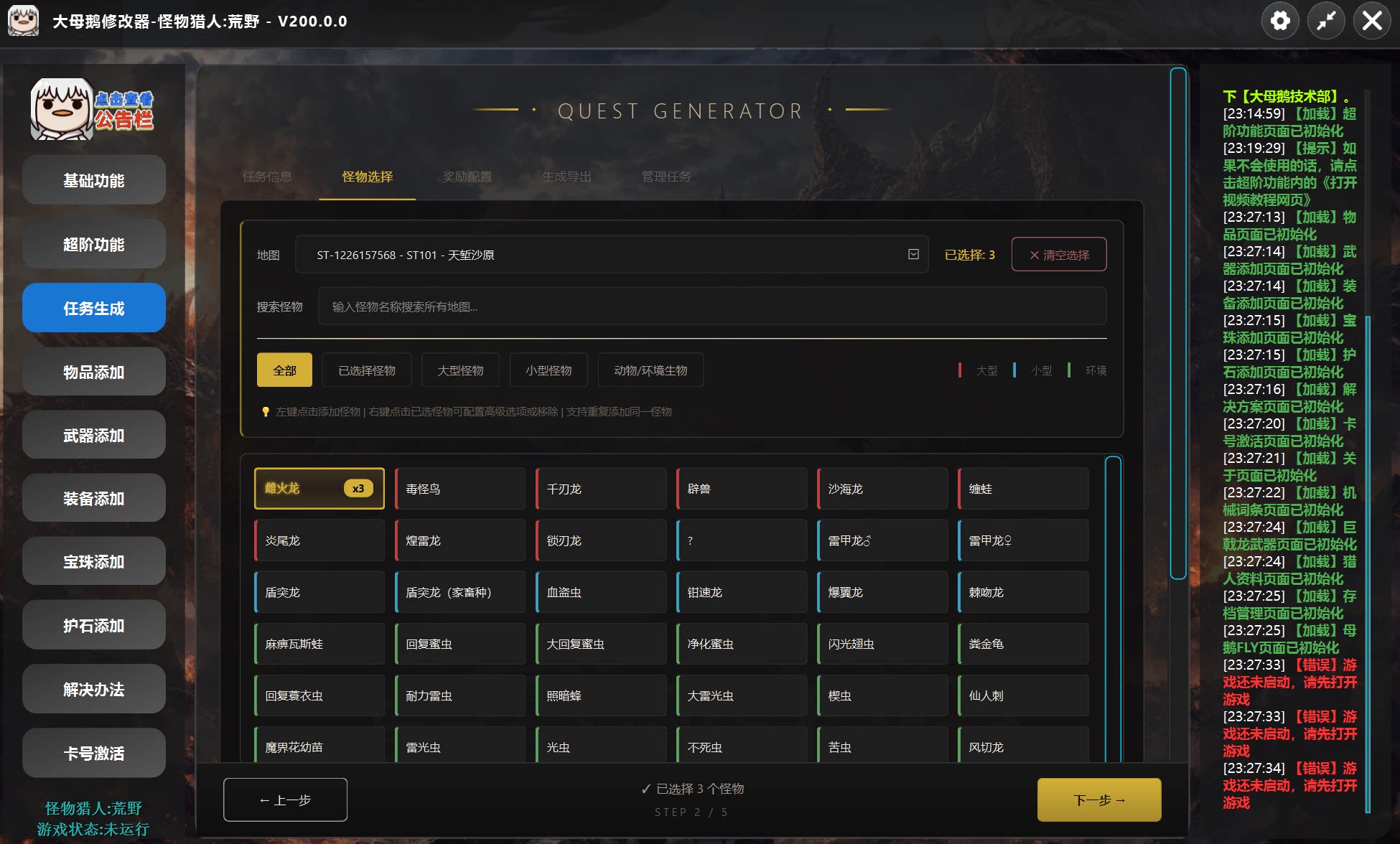Add the 千刃龙 monster
This screenshot has height=844, width=1400.
(x=601, y=489)
